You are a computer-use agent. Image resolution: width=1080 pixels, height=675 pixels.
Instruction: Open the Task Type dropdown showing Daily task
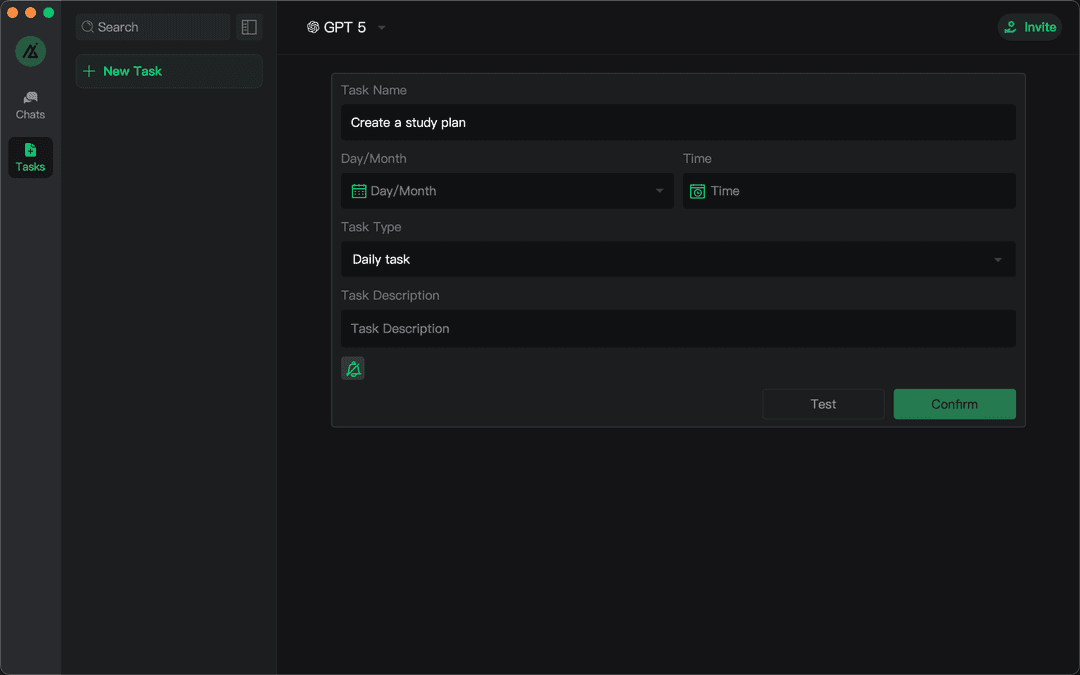[x=677, y=259]
